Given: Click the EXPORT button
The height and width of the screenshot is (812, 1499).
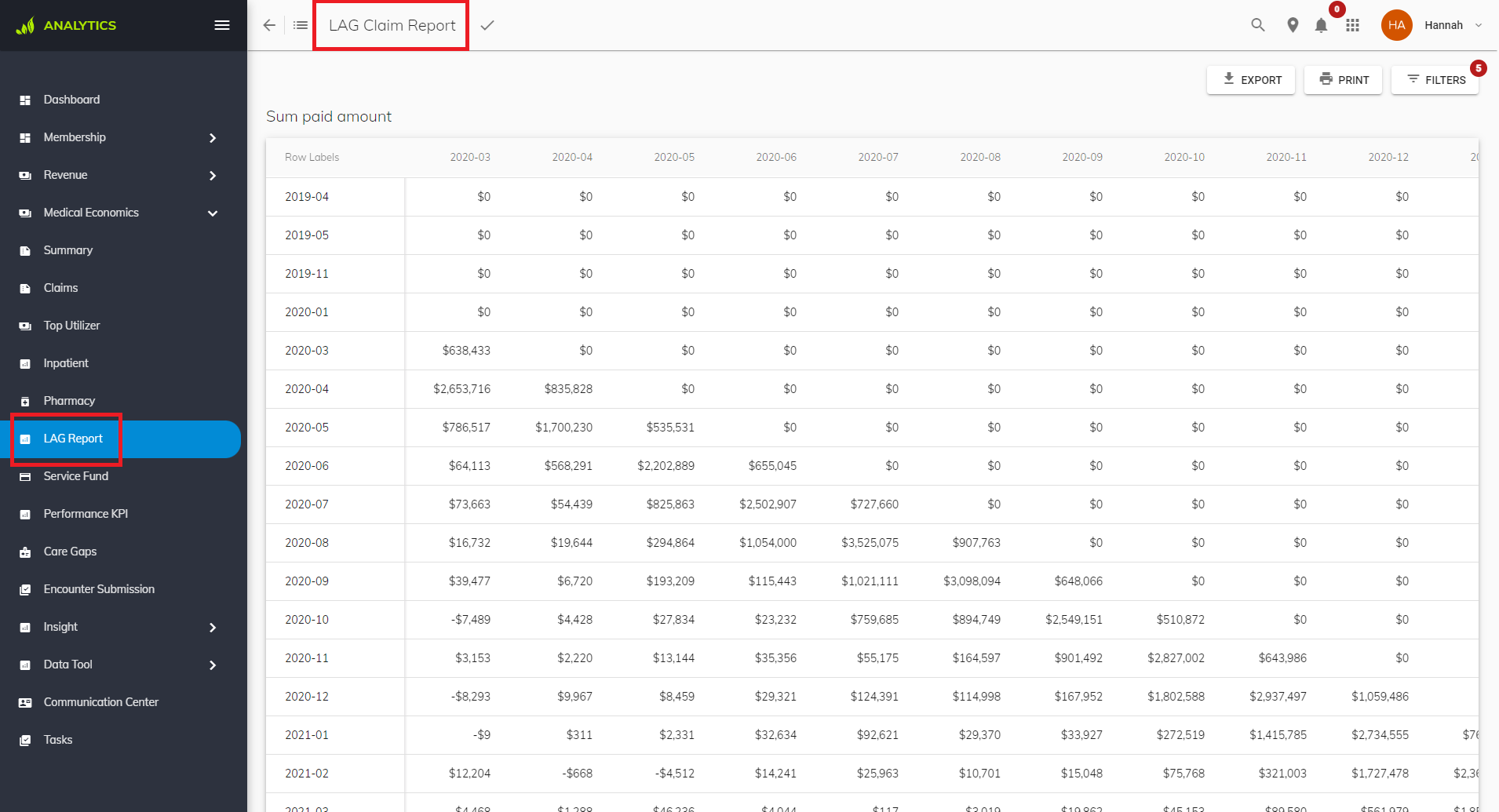Looking at the screenshot, I should pyautogui.click(x=1251, y=80).
